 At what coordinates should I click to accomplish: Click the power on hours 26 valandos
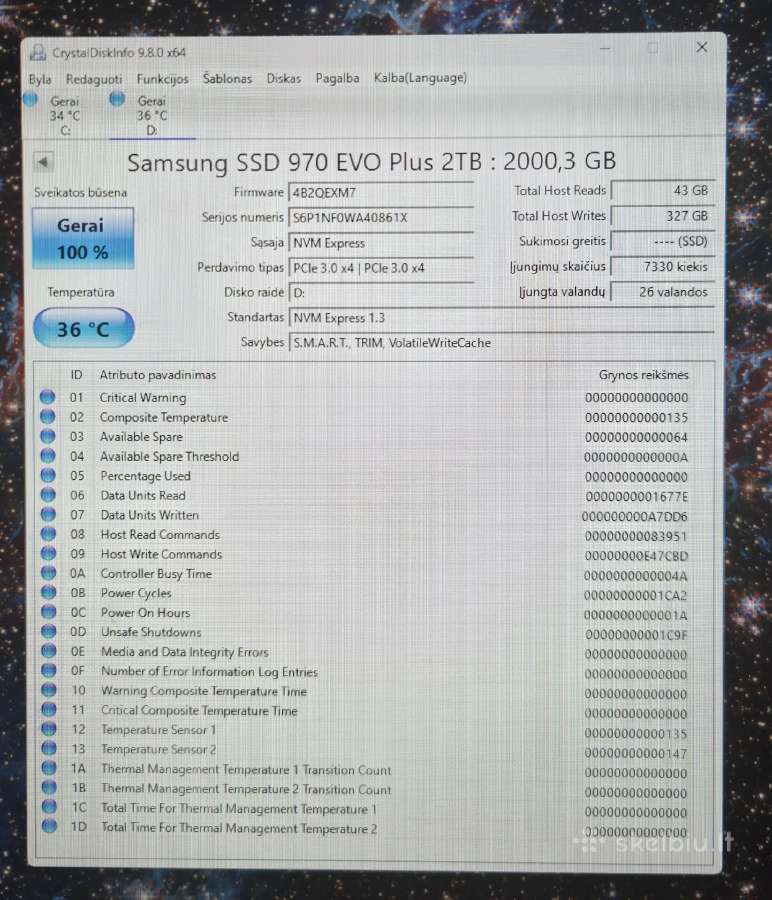click(662, 292)
